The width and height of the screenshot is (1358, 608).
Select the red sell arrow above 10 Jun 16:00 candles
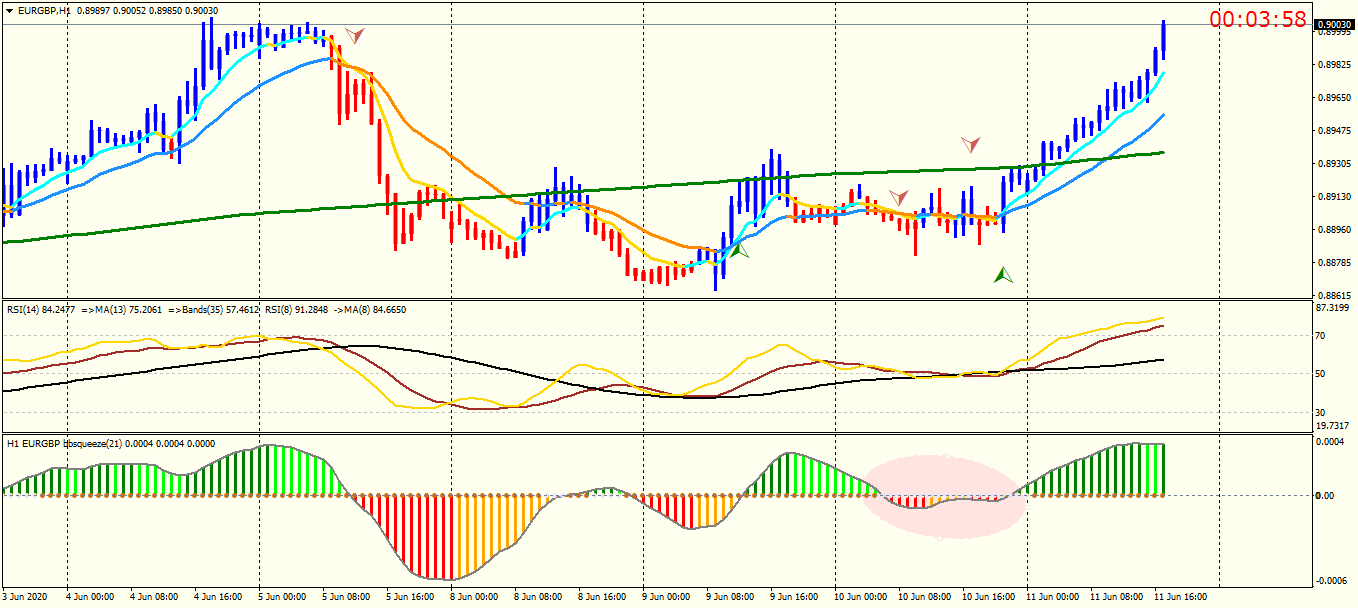pyautogui.click(x=971, y=145)
